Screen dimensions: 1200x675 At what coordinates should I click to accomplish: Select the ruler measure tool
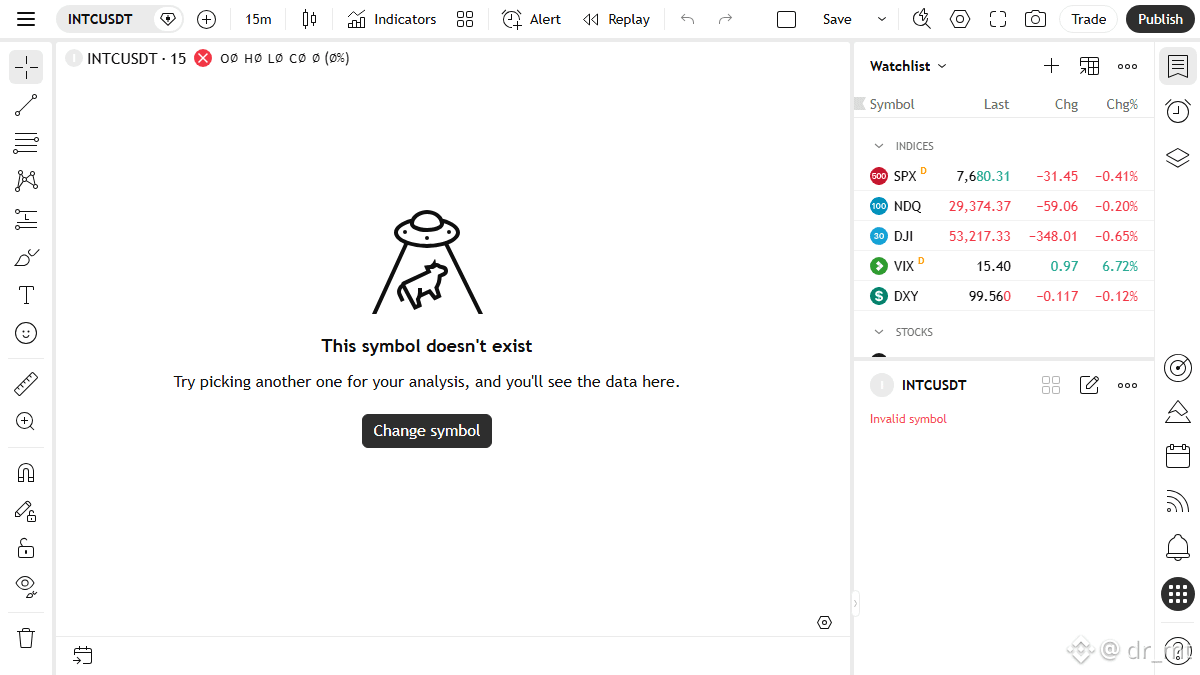click(26, 383)
